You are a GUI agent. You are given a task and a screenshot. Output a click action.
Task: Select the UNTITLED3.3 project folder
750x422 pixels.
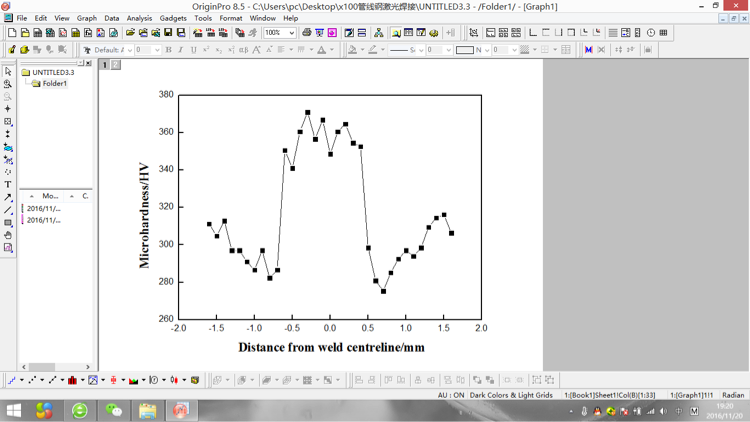coord(48,72)
